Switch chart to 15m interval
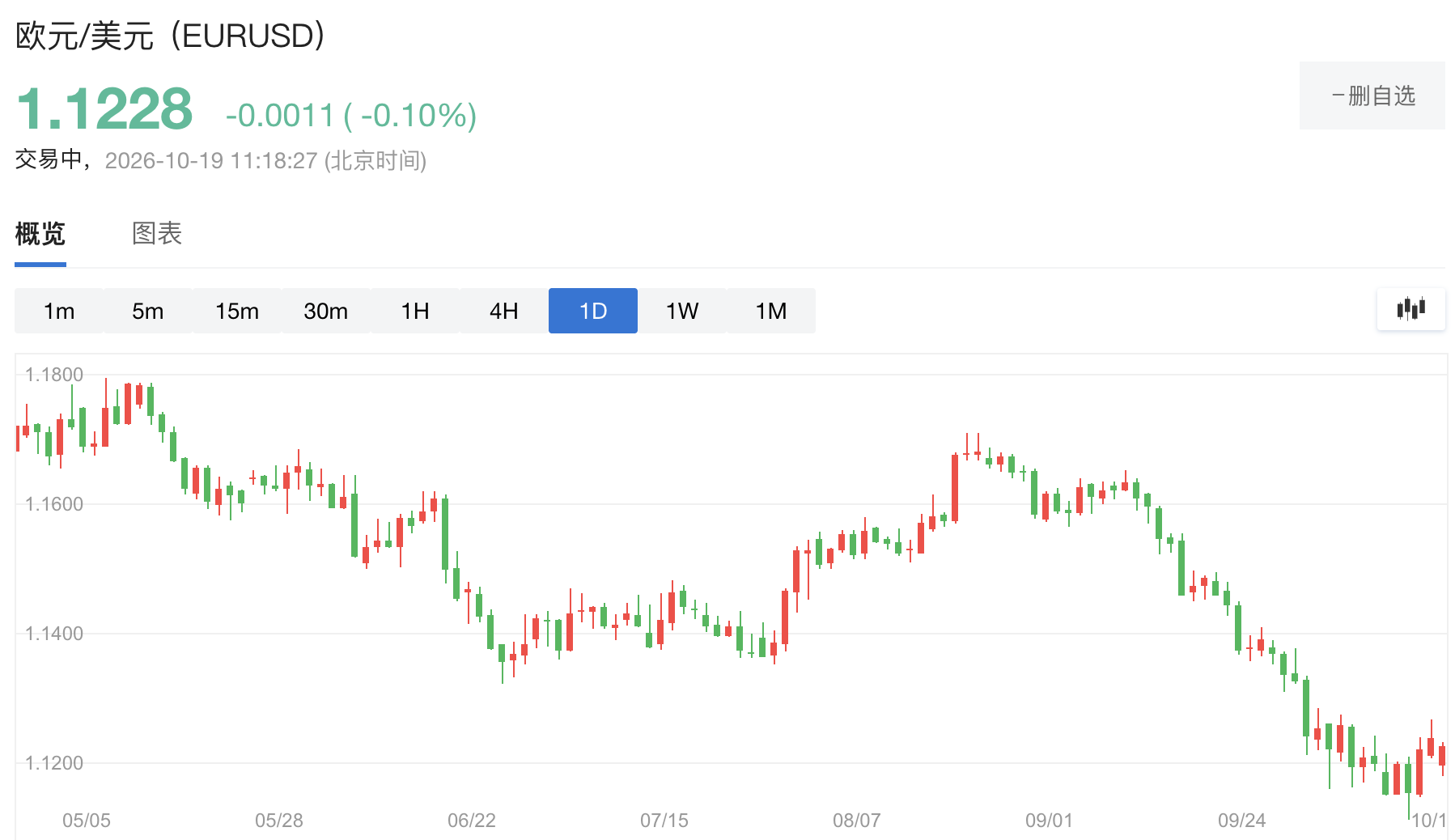The image size is (1455, 840). [x=237, y=311]
